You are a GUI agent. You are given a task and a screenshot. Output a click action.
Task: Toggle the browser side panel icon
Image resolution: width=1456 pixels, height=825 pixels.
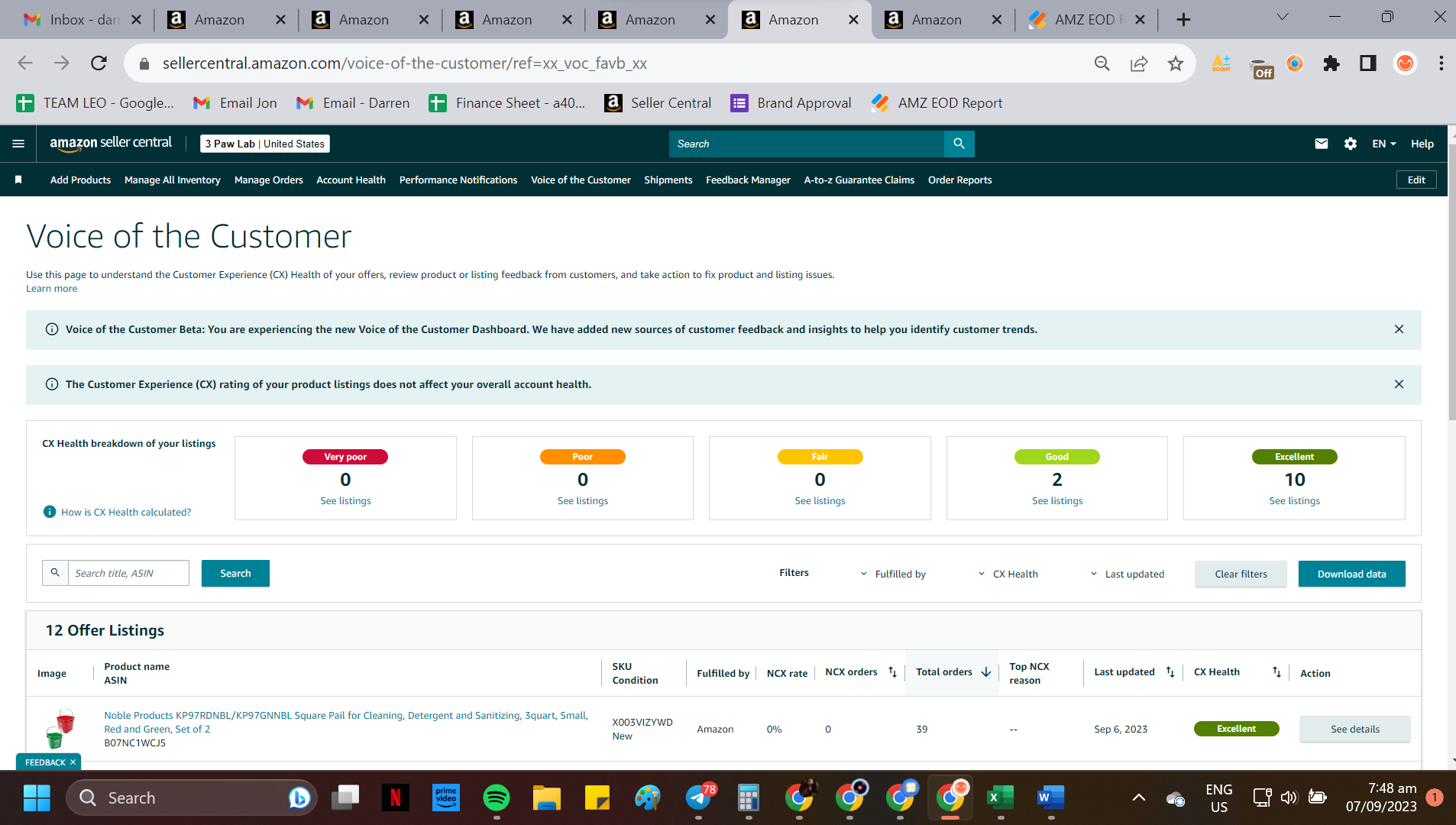(x=1367, y=63)
